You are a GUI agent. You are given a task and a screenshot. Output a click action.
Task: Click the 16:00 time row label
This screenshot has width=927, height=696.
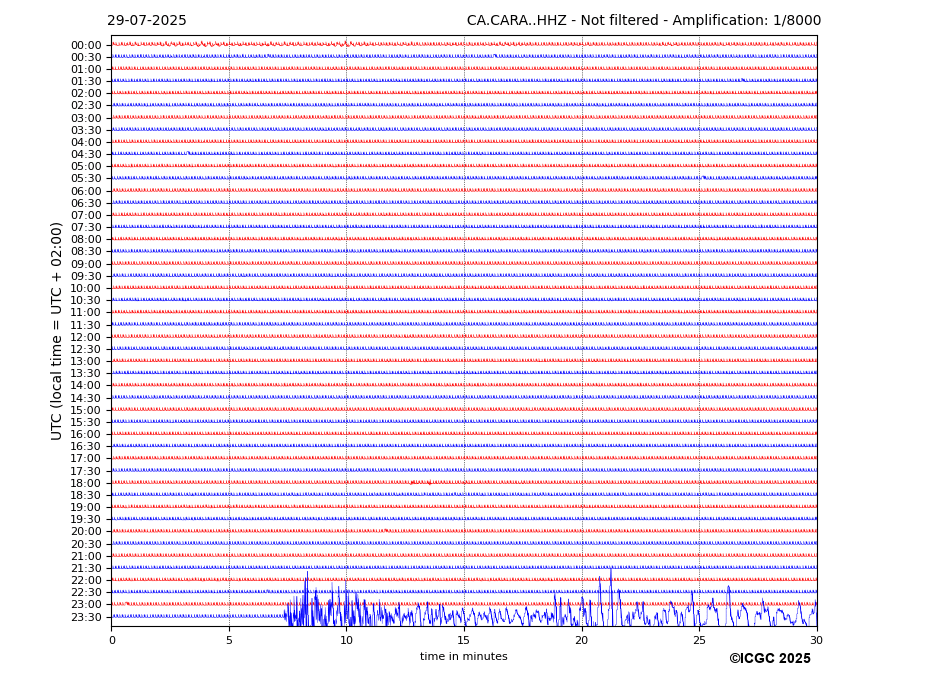(86, 434)
